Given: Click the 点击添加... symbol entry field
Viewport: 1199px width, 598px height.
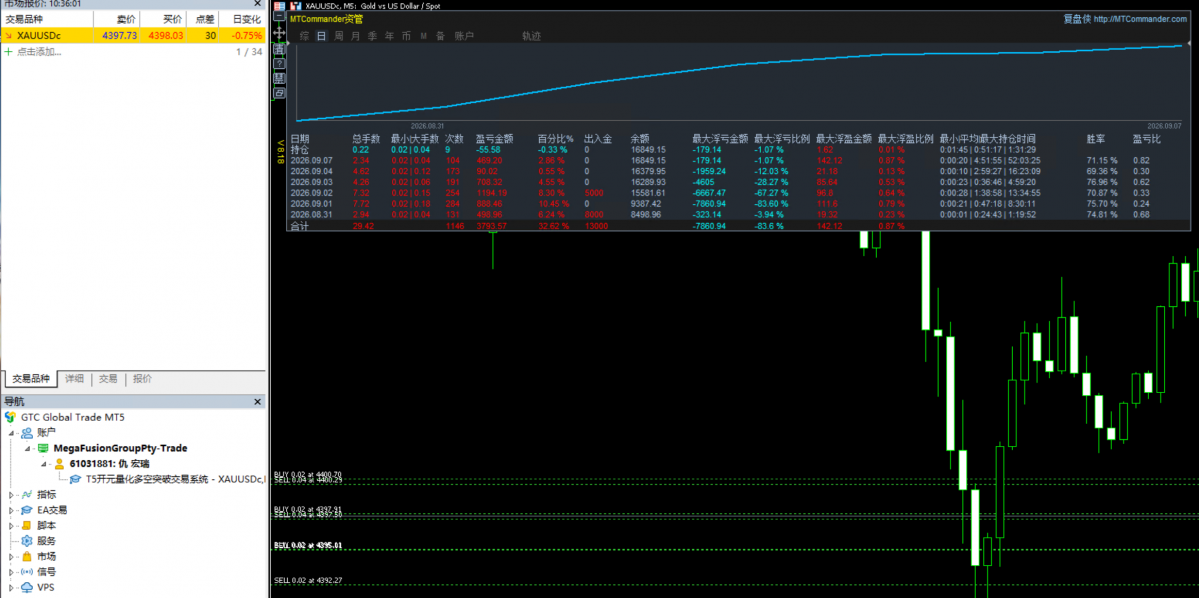Looking at the screenshot, I should click(38, 52).
